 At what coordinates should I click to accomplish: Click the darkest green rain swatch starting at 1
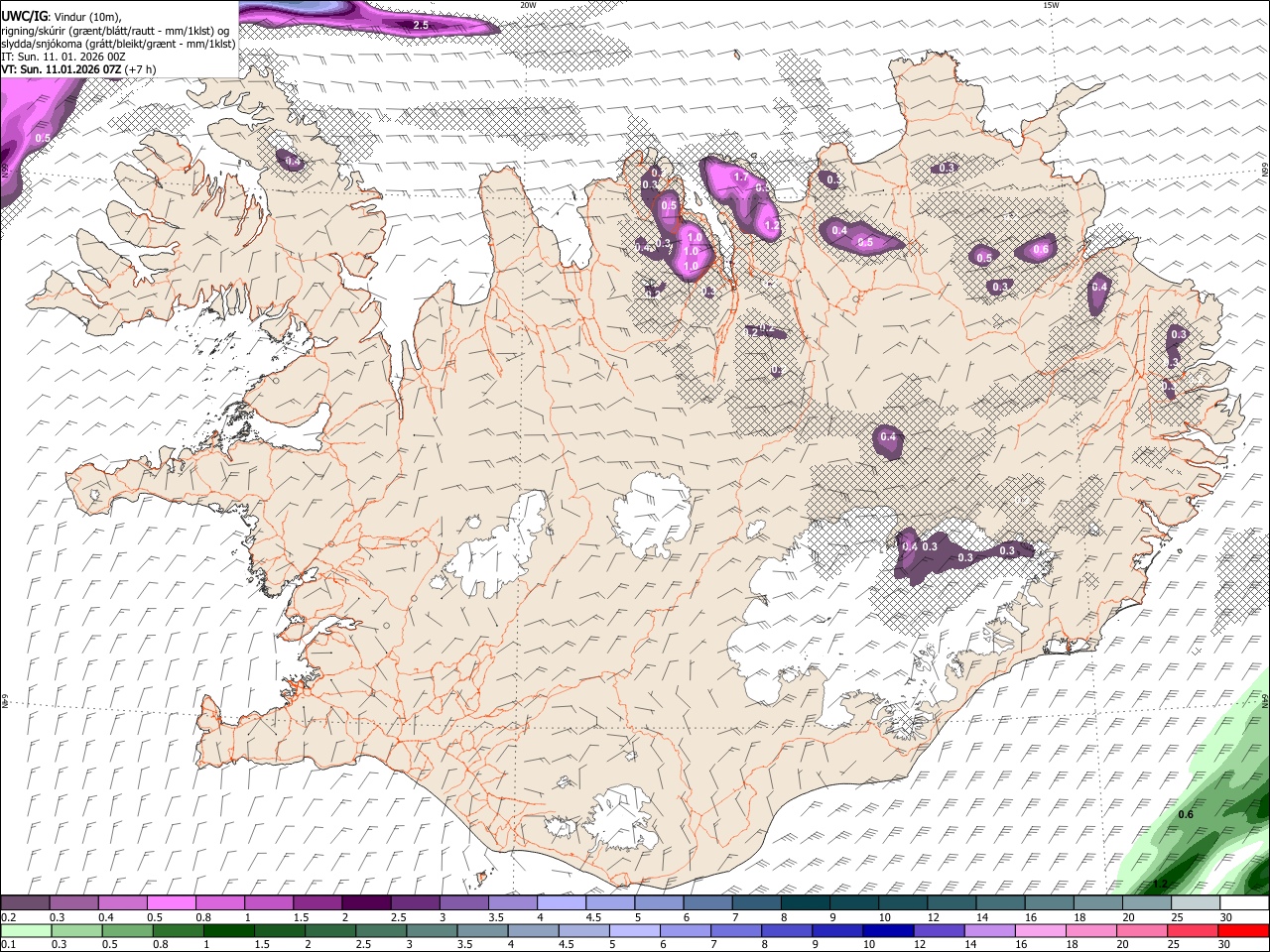point(228,930)
